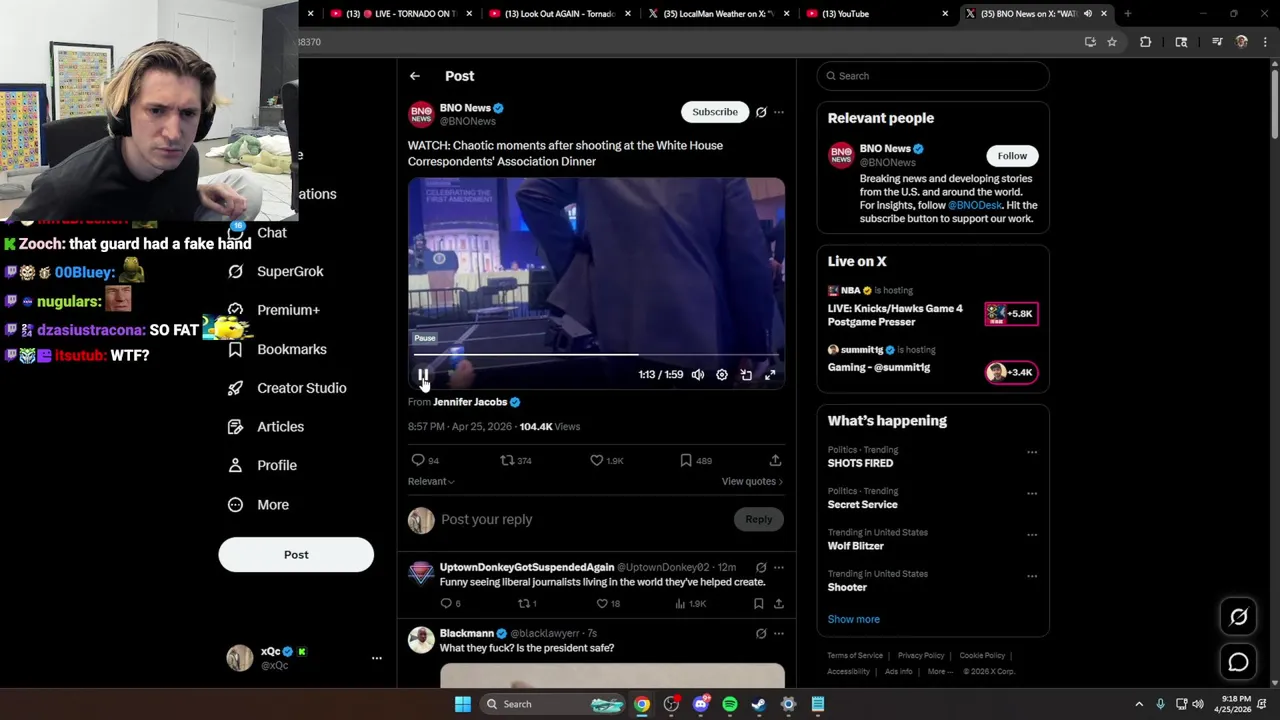The height and width of the screenshot is (720, 1280).
Task: Switch to the Look Out AGAIN Tornado tab
Action: pos(558,14)
